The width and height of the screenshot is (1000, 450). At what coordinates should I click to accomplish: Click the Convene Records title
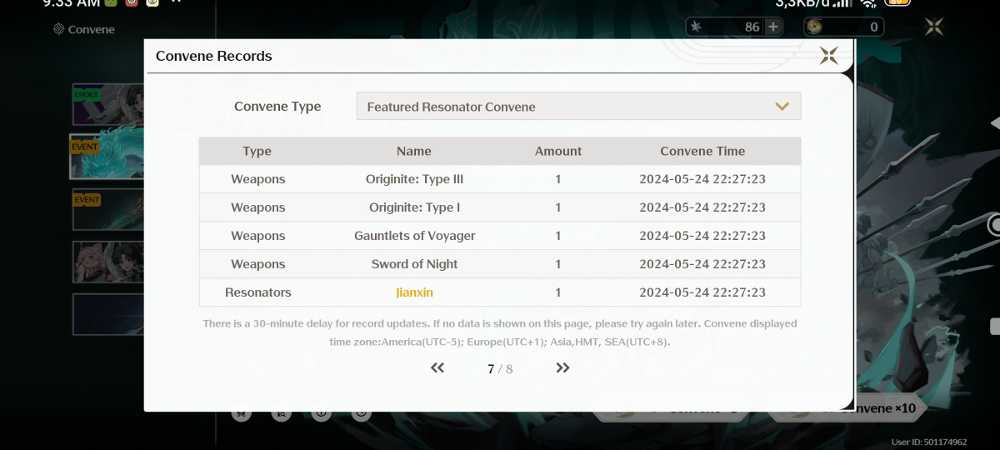click(214, 56)
